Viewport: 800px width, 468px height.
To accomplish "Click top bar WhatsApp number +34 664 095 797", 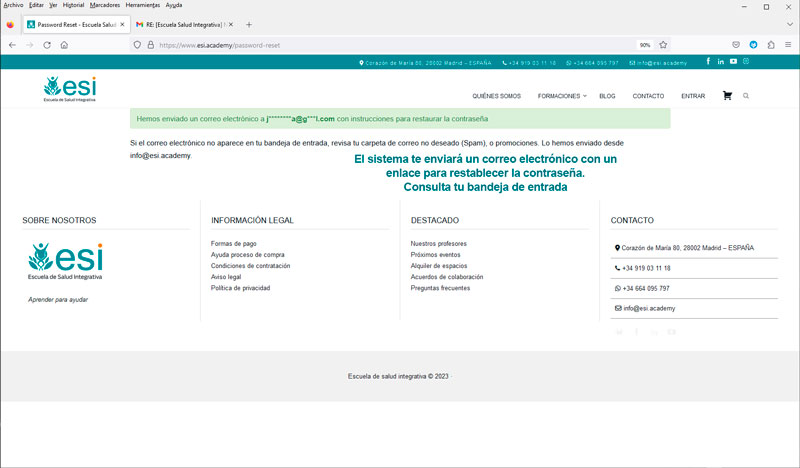I will tap(592, 63).
